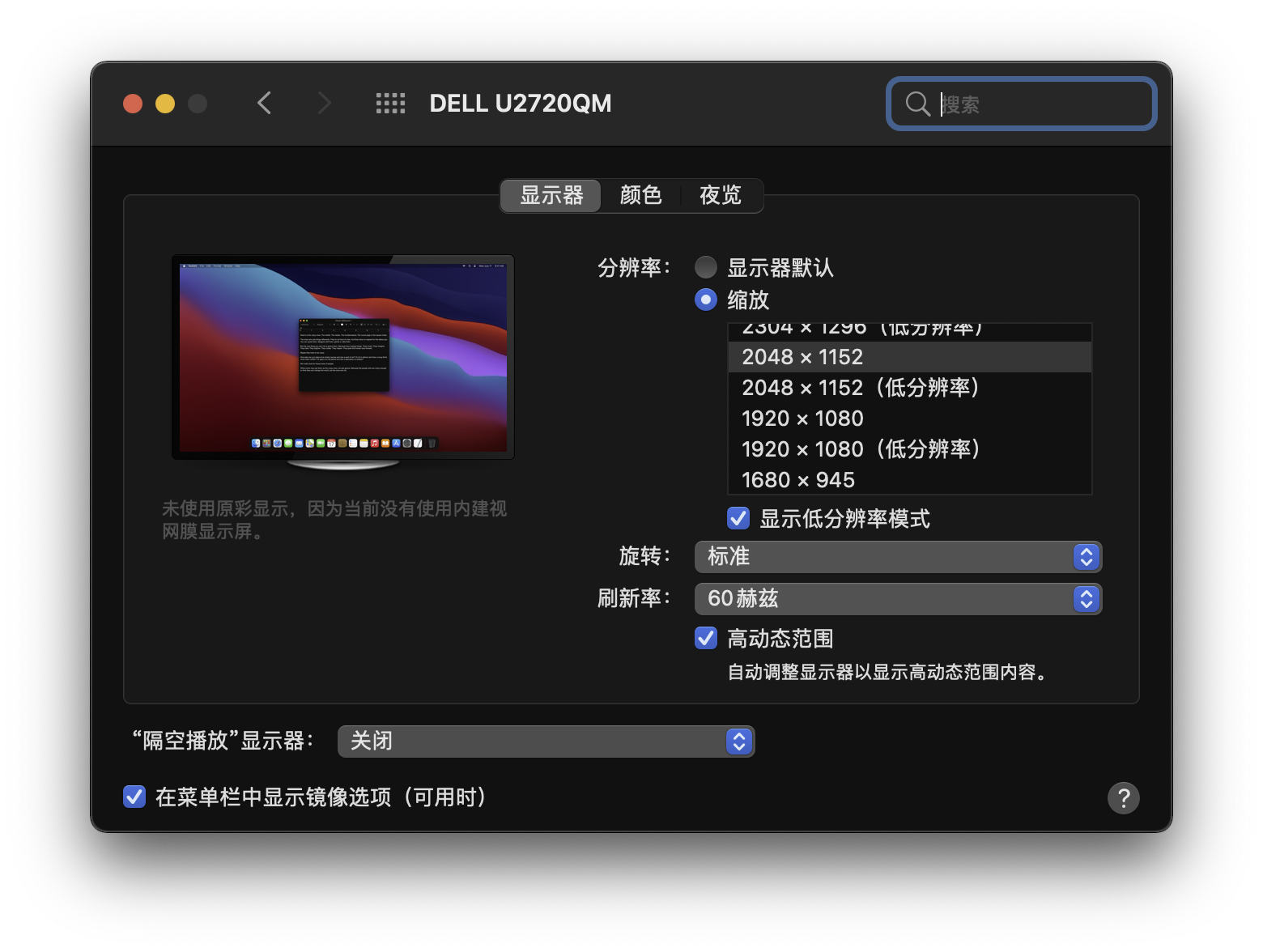Click the search magnifying glass icon
Viewport: 1263px width, 952px height.
pyautogui.click(x=917, y=104)
